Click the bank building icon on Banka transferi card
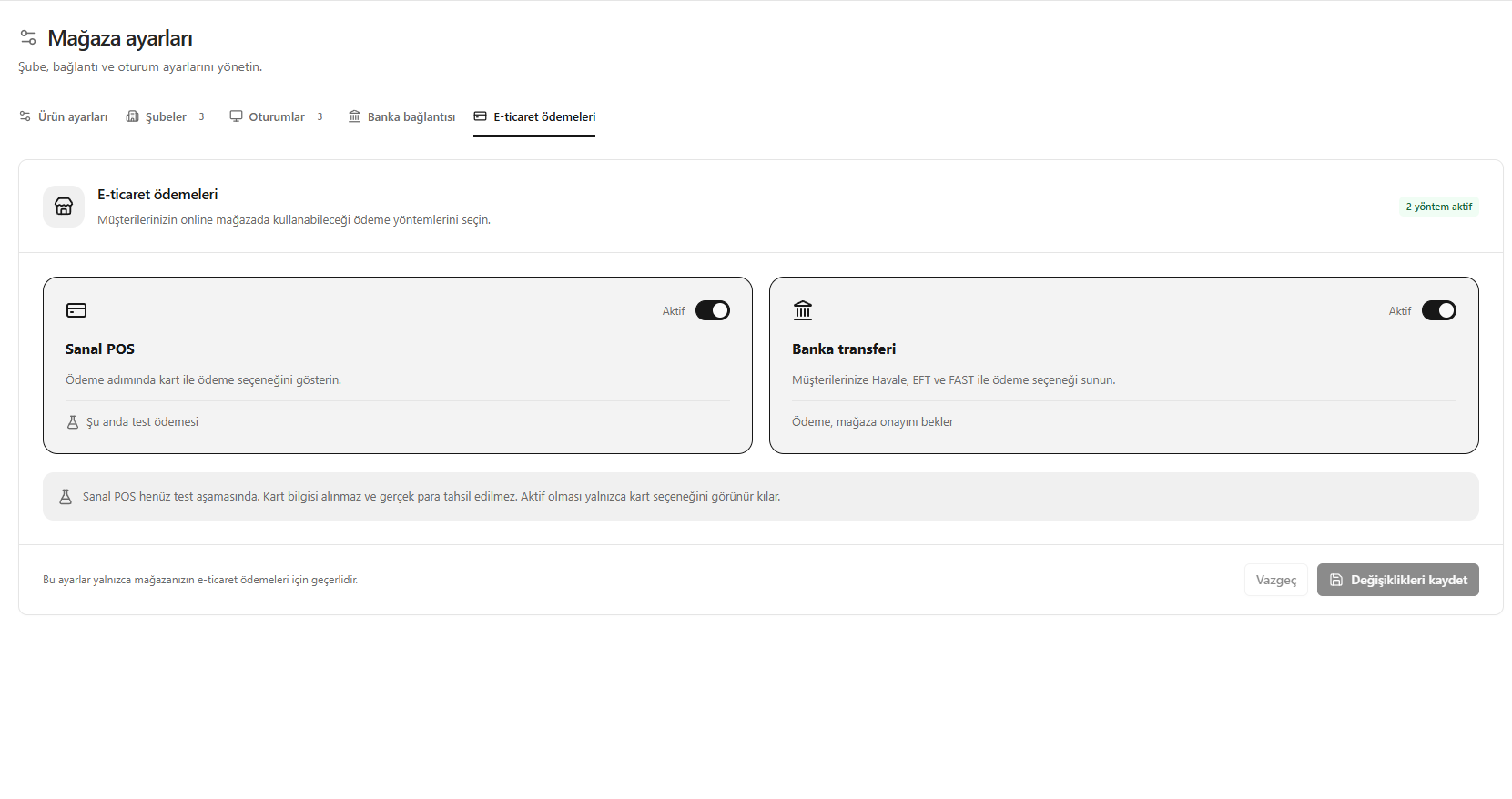This screenshot has width=1512, height=799. pos(803,310)
